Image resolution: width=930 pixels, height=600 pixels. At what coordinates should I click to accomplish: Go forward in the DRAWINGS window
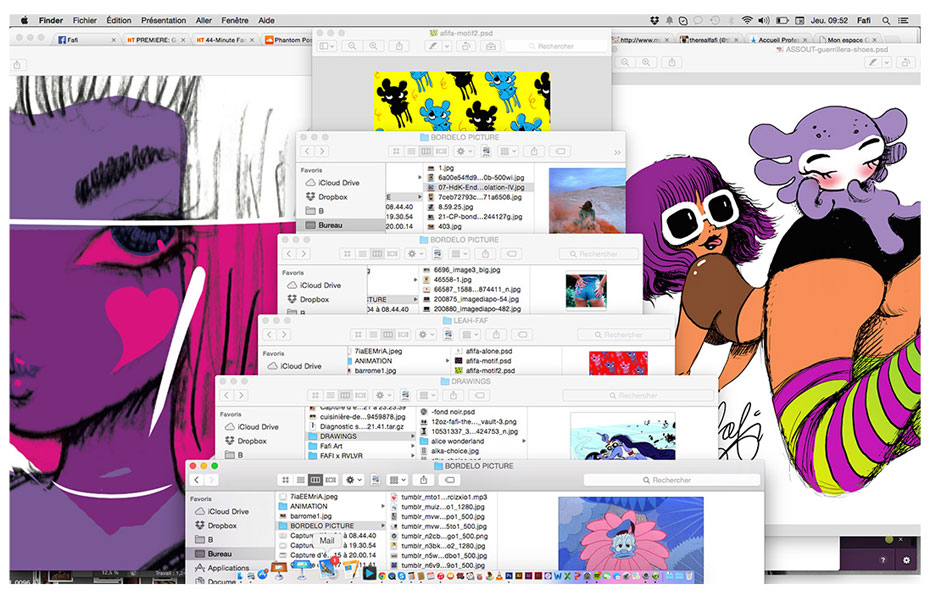click(241, 395)
